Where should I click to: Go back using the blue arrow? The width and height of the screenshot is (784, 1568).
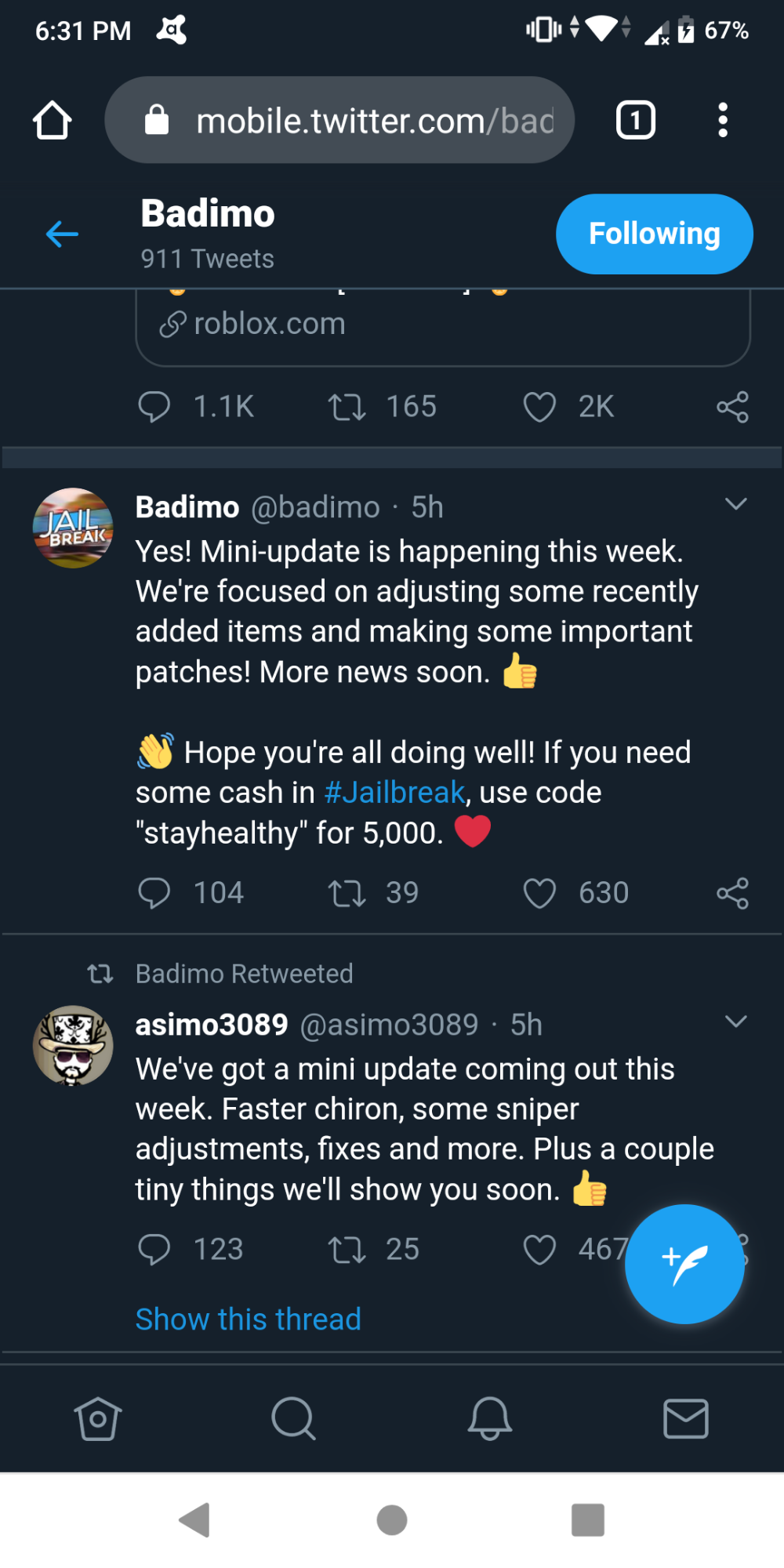tap(62, 234)
